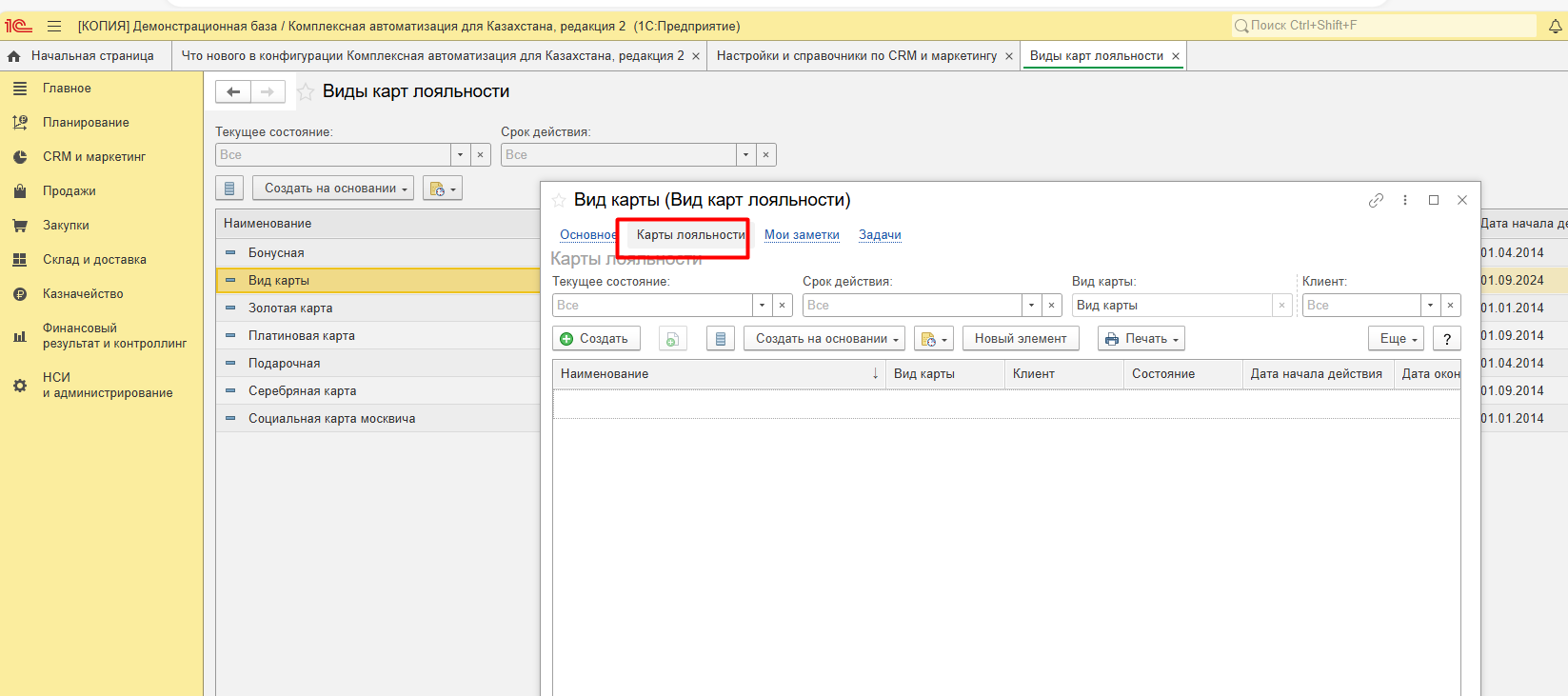The image size is (1568, 696).
Task: Open the Еще dropdown menu
Action: coord(1396,339)
